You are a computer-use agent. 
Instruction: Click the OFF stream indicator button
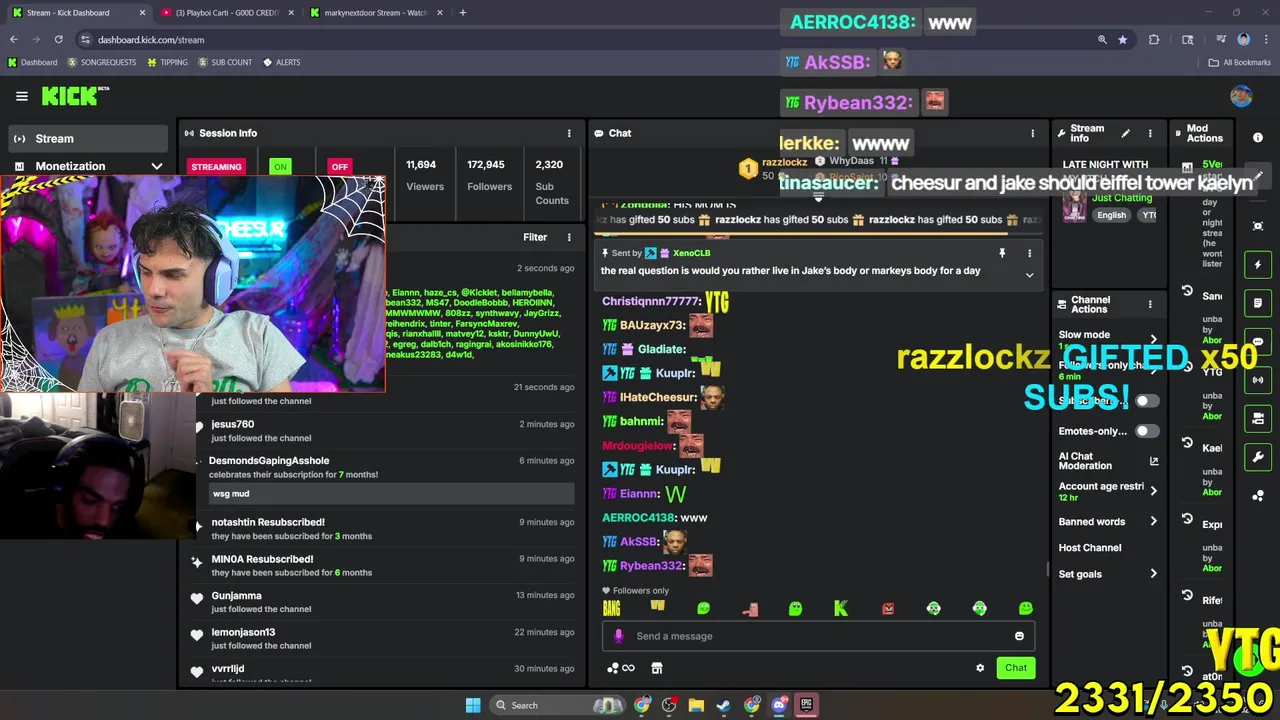[x=340, y=167]
